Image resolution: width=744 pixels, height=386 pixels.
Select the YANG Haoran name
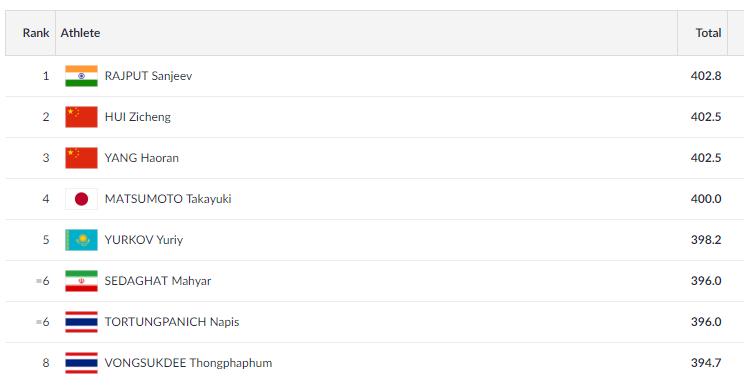pos(141,158)
